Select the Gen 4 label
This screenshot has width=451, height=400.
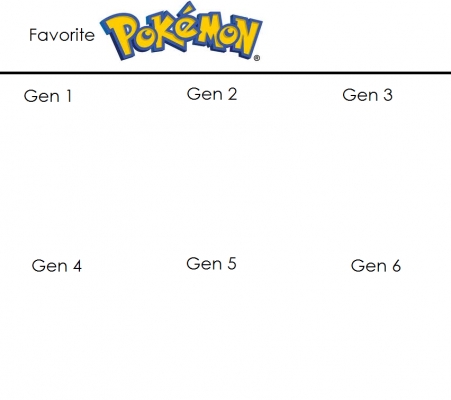[57, 266]
